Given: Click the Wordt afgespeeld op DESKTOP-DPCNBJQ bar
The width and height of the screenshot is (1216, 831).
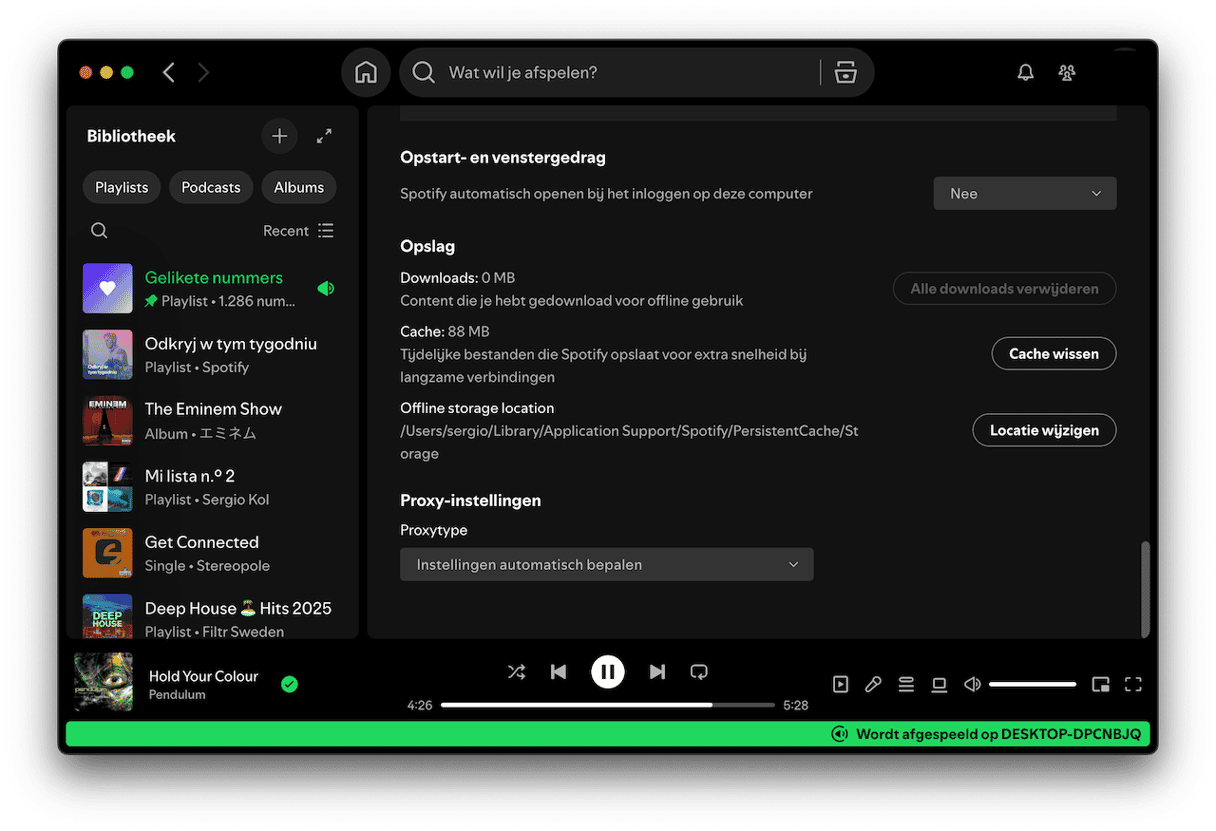Looking at the screenshot, I should coord(608,734).
